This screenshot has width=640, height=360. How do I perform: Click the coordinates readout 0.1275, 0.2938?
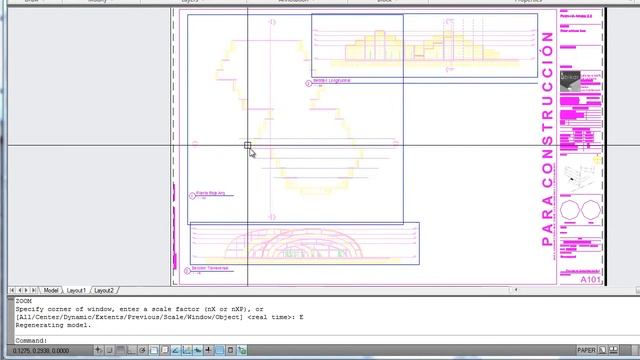click(41, 351)
